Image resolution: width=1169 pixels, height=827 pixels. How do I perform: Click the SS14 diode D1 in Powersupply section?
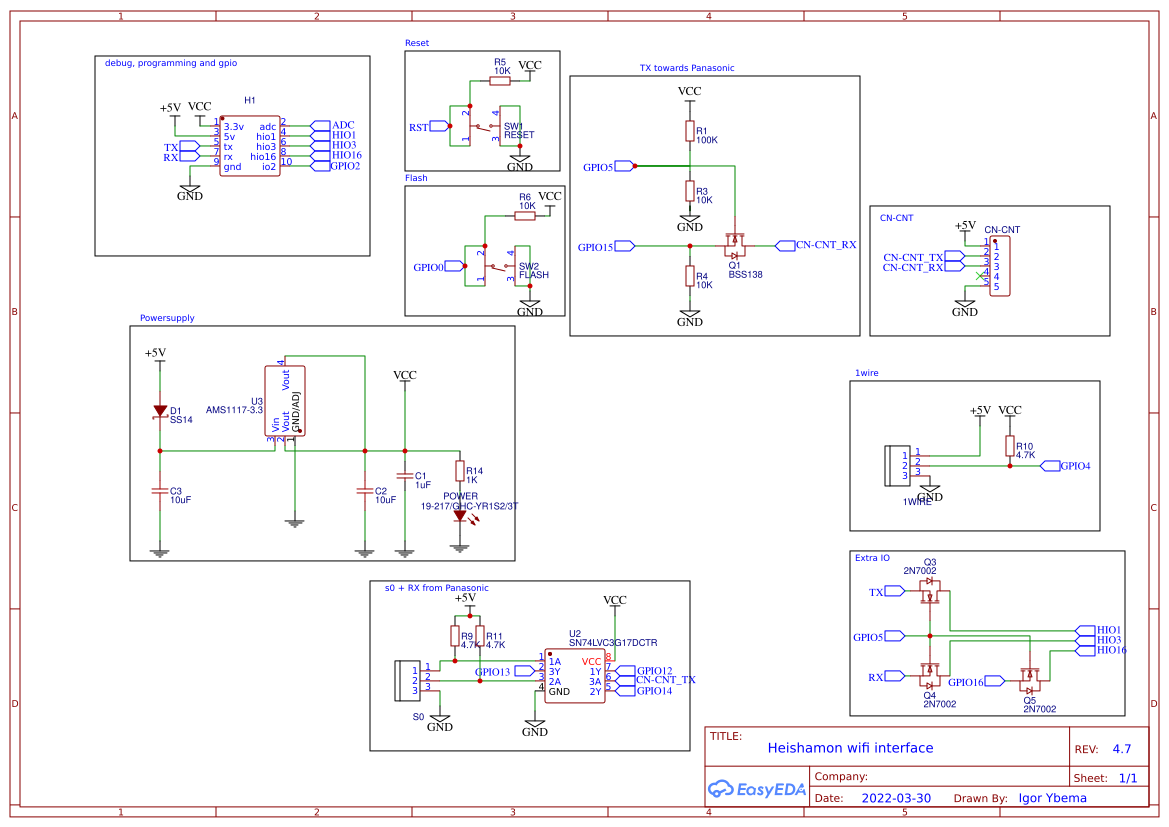coord(160,410)
